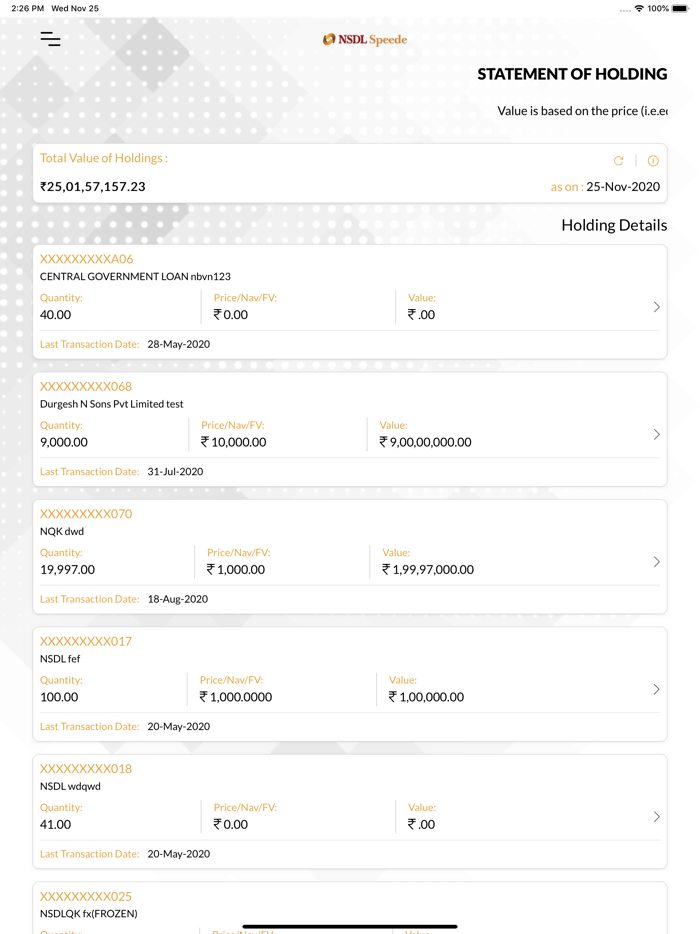Tap the battery indicator in status bar
The image size is (700, 934).
(679, 8)
